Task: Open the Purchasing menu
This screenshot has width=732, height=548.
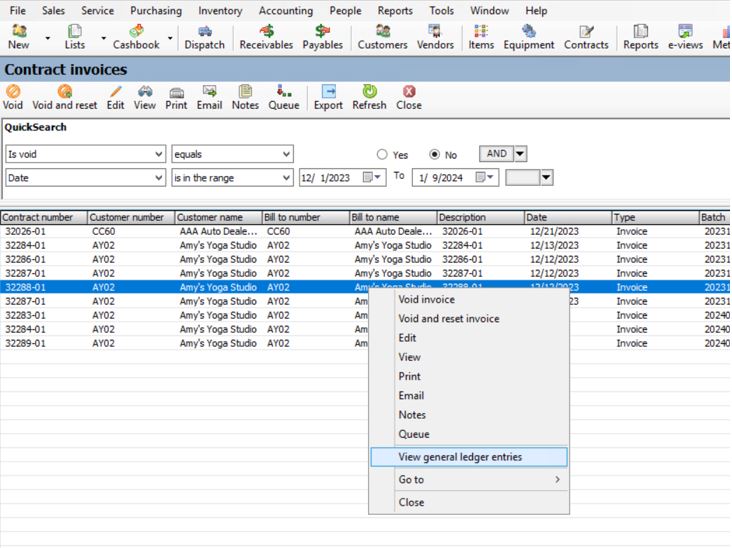Action: tap(156, 10)
